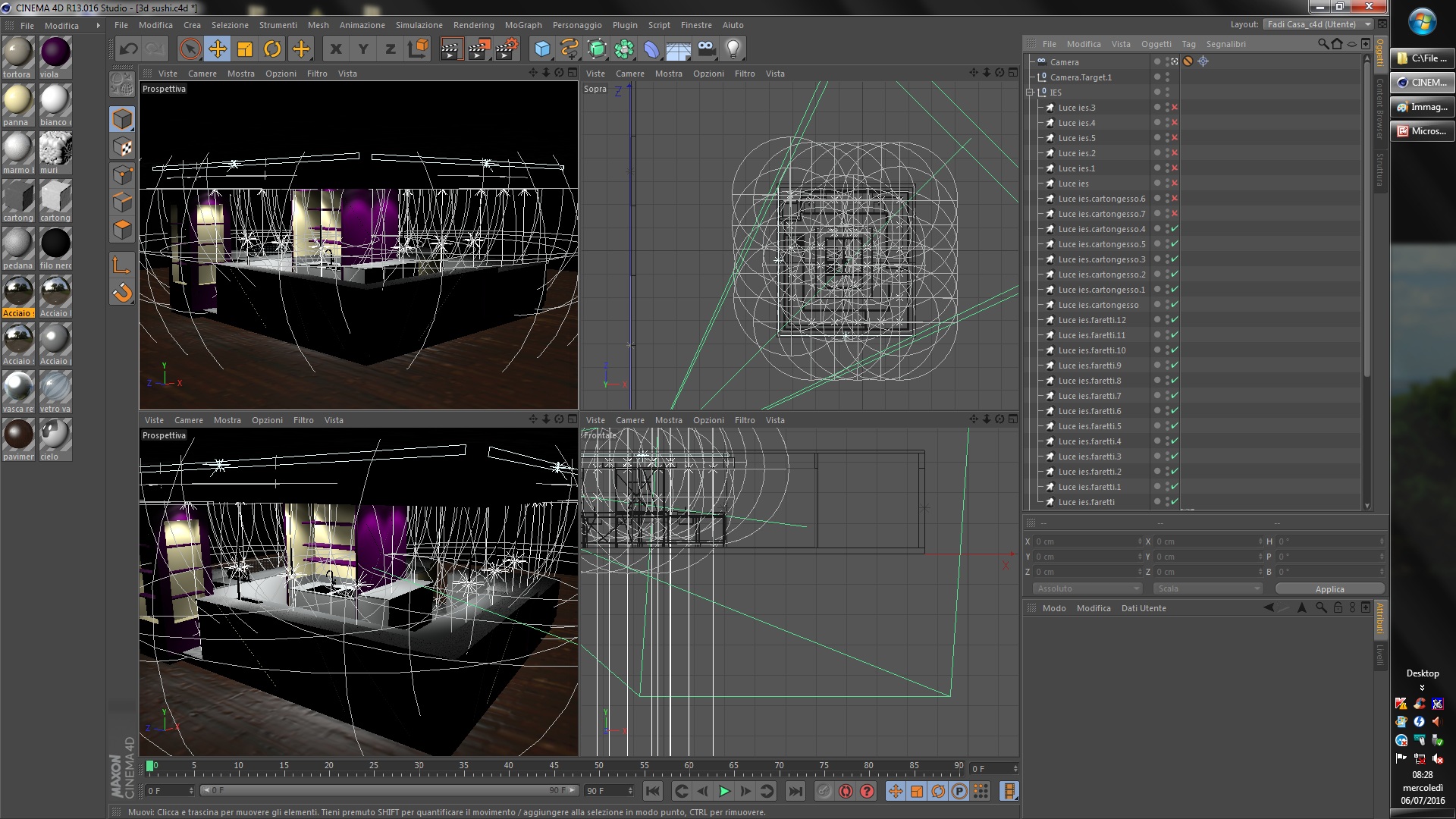Select the Scale tool
The width and height of the screenshot is (1456, 819).
[x=245, y=49]
